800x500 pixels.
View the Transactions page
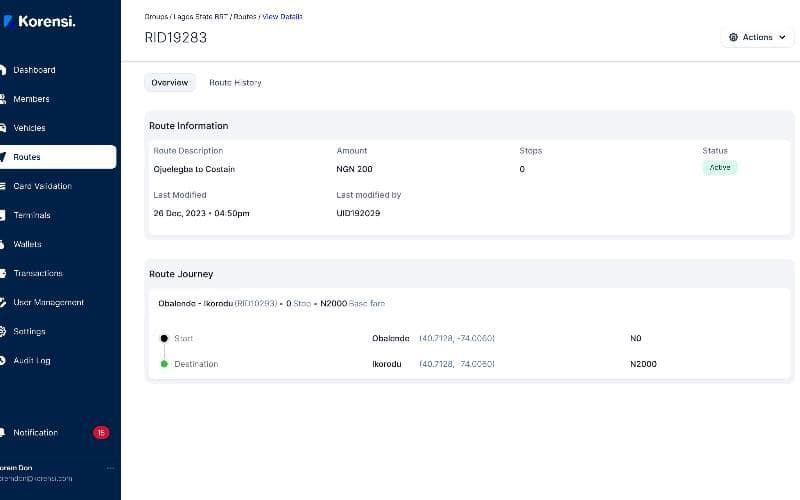point(38,273)
